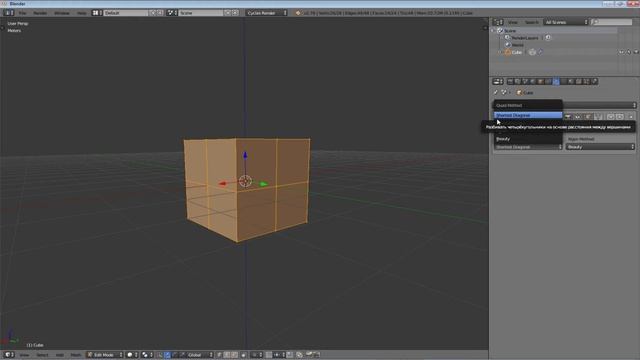Screen dimensions: 640x360
Task: Open the viewport shading dropdown
Action: (133, 355)
